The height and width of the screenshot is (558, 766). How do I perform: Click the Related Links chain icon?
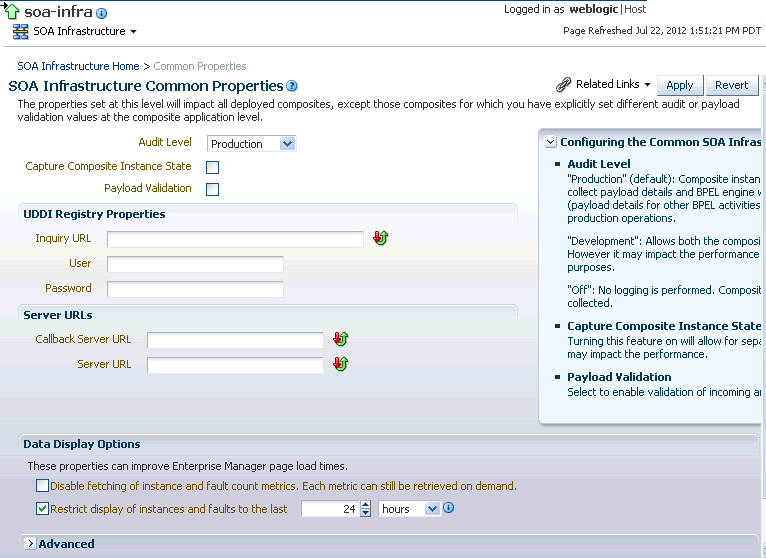click(x=563, y=85)
